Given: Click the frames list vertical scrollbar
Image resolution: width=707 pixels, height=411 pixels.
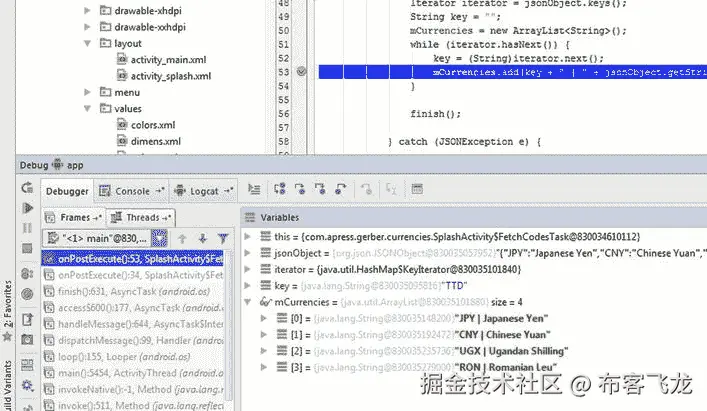Looking at the screenshot, I should point(229,324).
